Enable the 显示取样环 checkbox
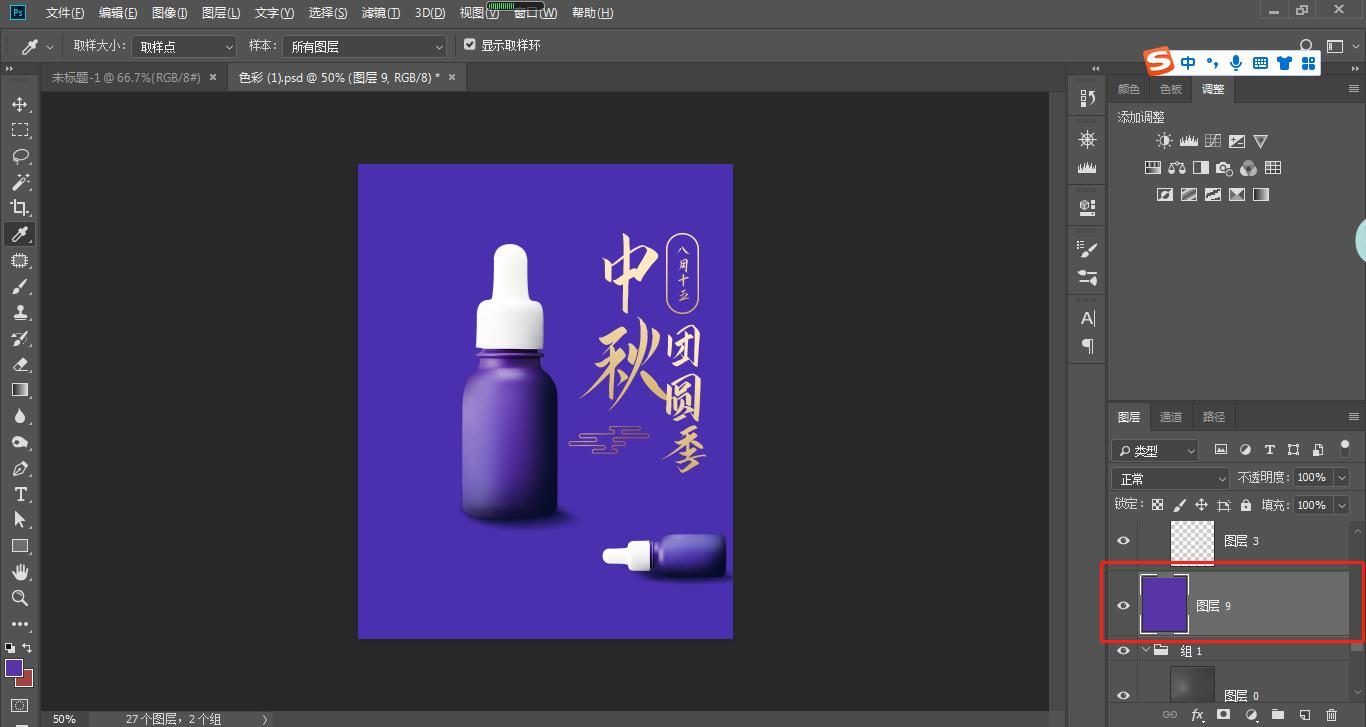Image resolution: width=1366 pixels, height=727 pixels. [x=469, y=44]
